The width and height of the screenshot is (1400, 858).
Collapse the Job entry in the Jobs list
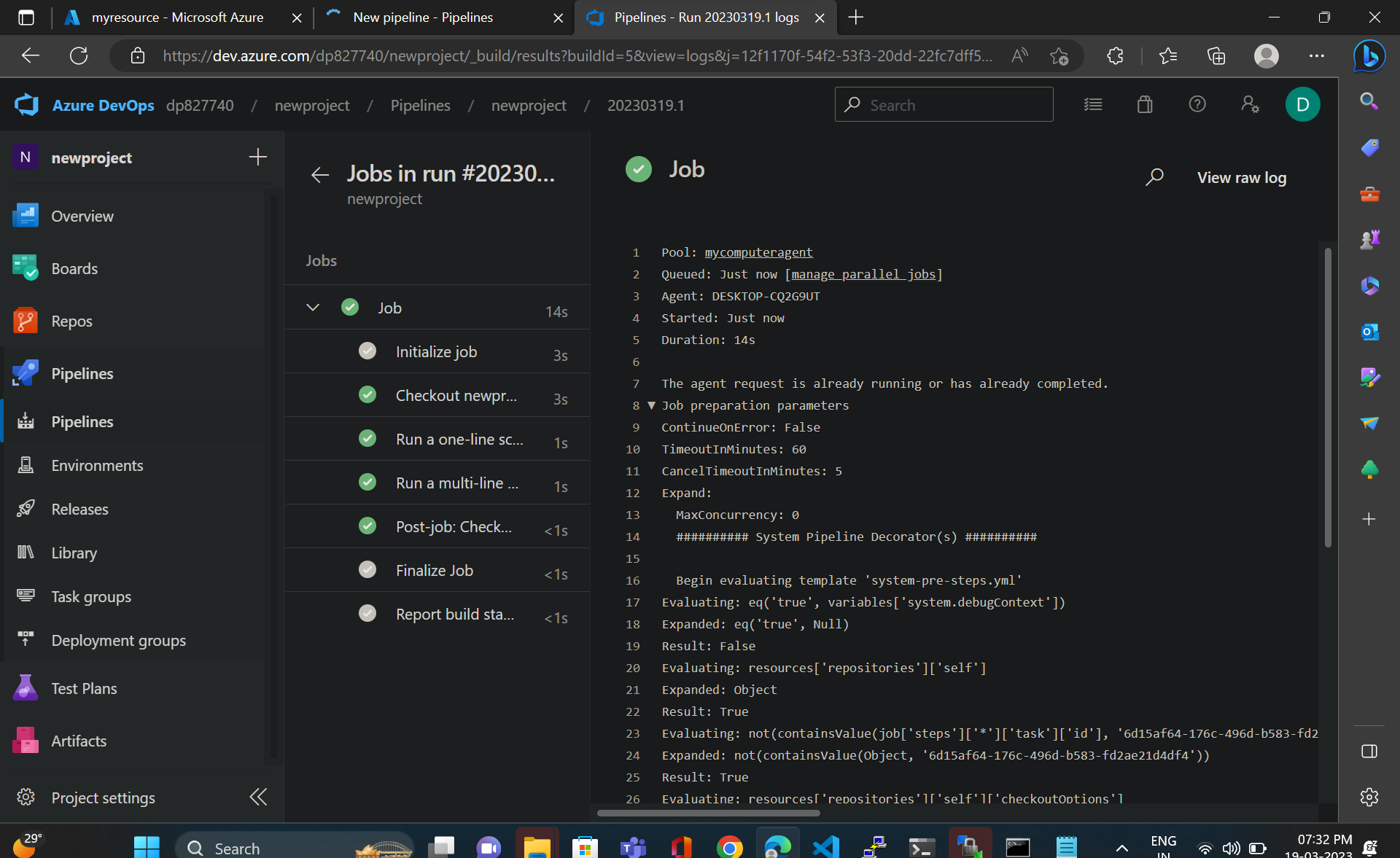(313, 307)
